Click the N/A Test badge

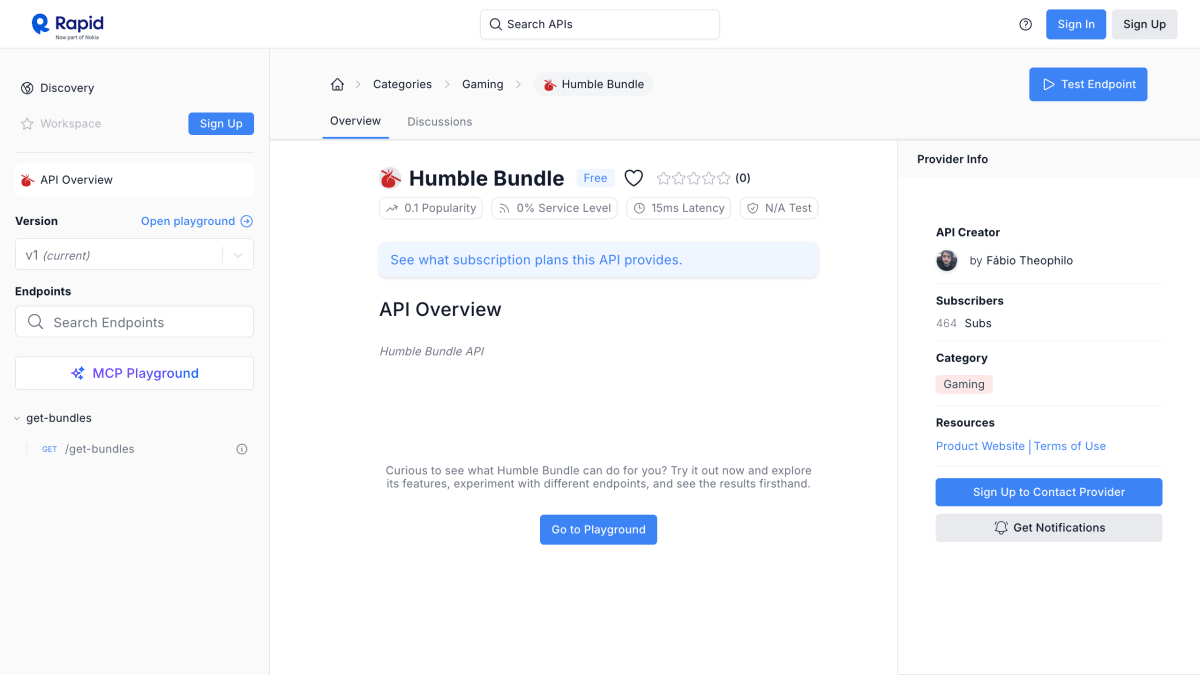click(x=779, y=208)
